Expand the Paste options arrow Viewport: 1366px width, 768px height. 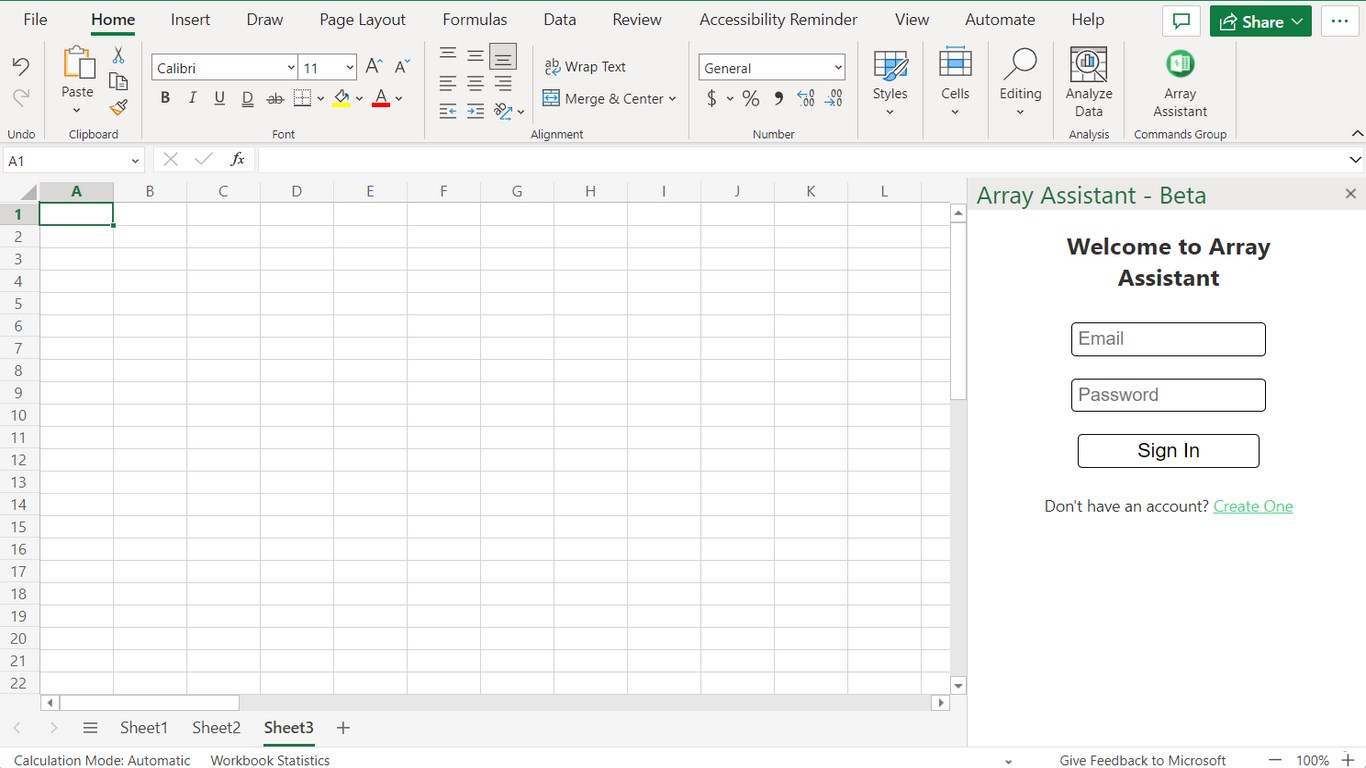pos(77,111)
